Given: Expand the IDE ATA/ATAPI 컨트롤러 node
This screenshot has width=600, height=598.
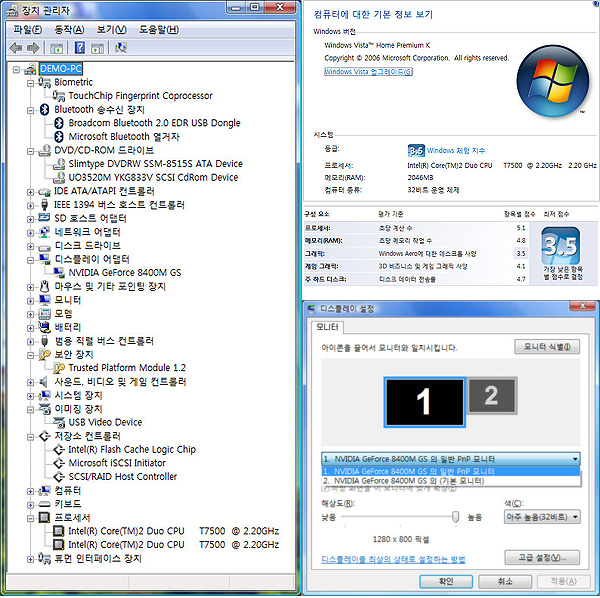Looking at the screenshot, I should point(30,192).
